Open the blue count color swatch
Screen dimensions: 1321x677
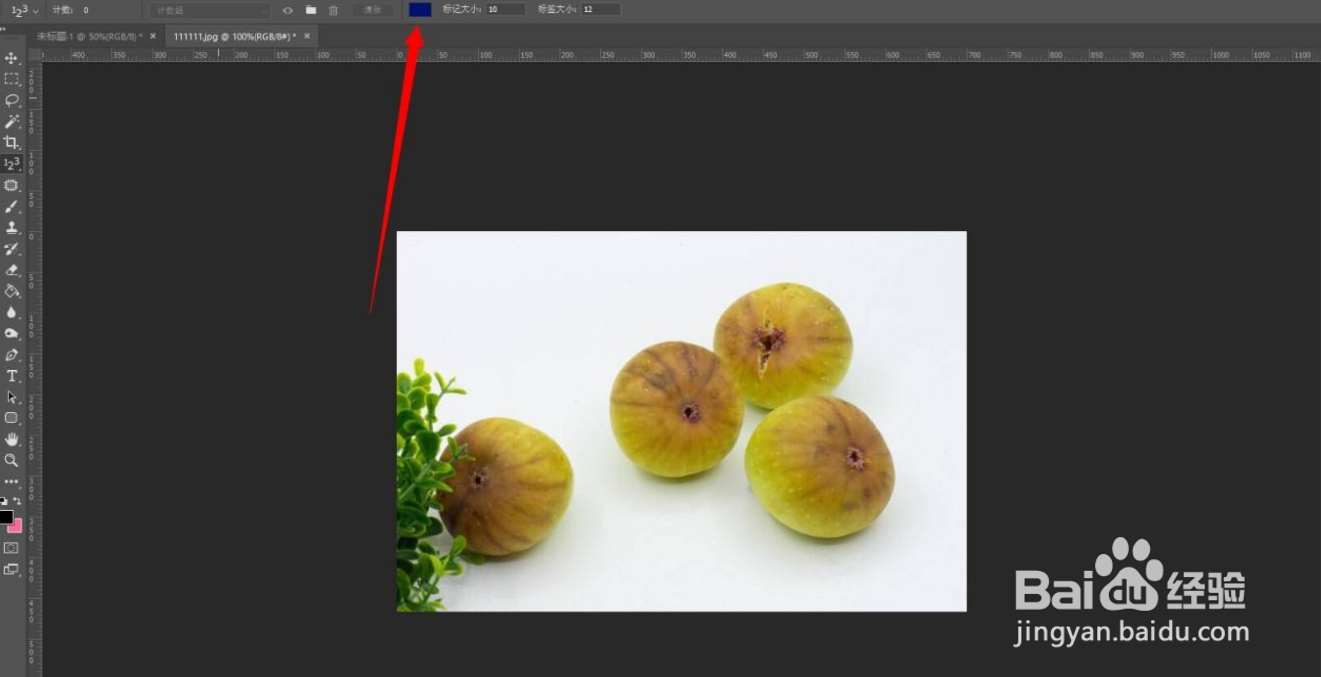(420, 9)
